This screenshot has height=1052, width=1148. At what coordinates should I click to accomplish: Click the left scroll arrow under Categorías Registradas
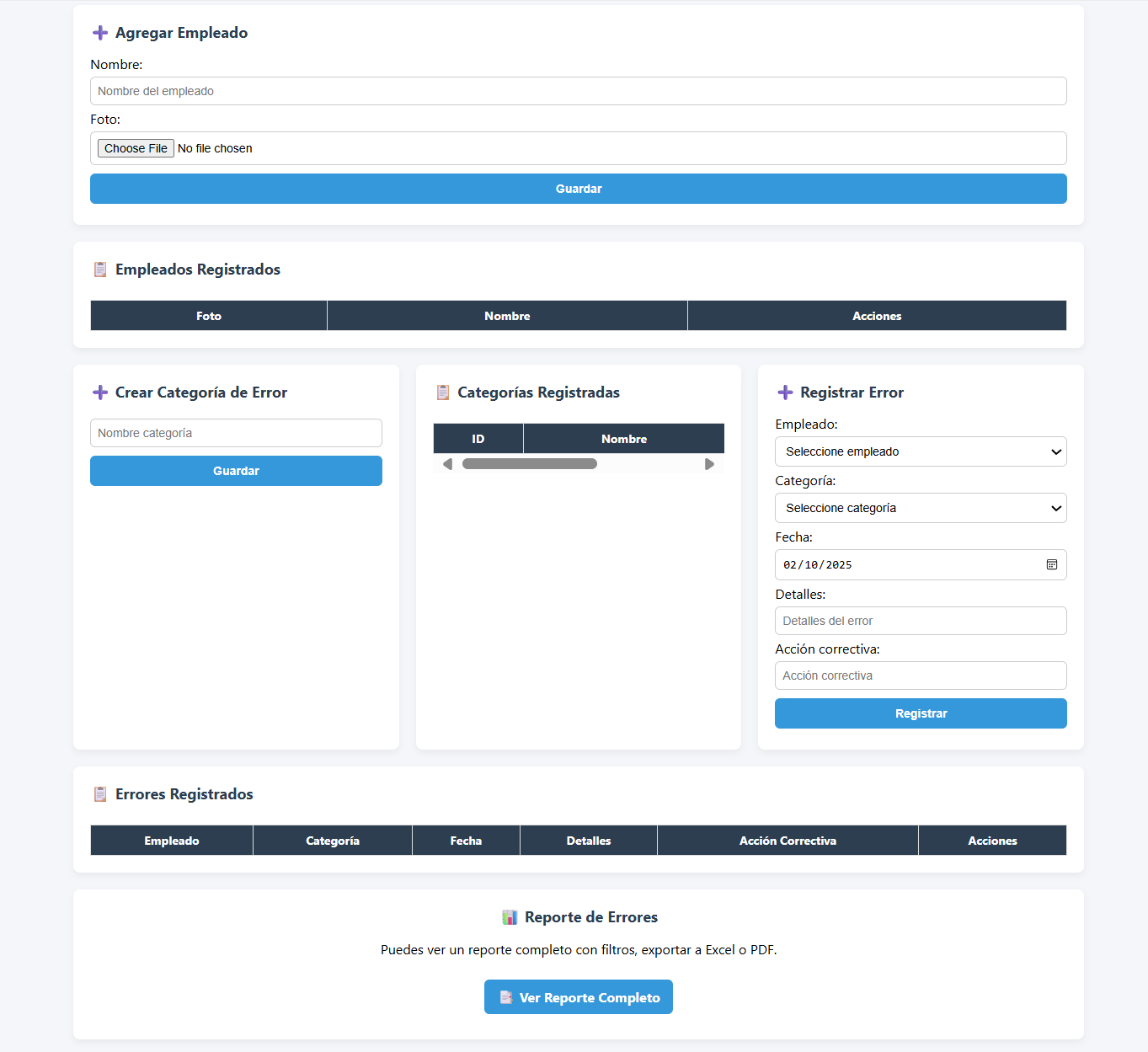447,463
